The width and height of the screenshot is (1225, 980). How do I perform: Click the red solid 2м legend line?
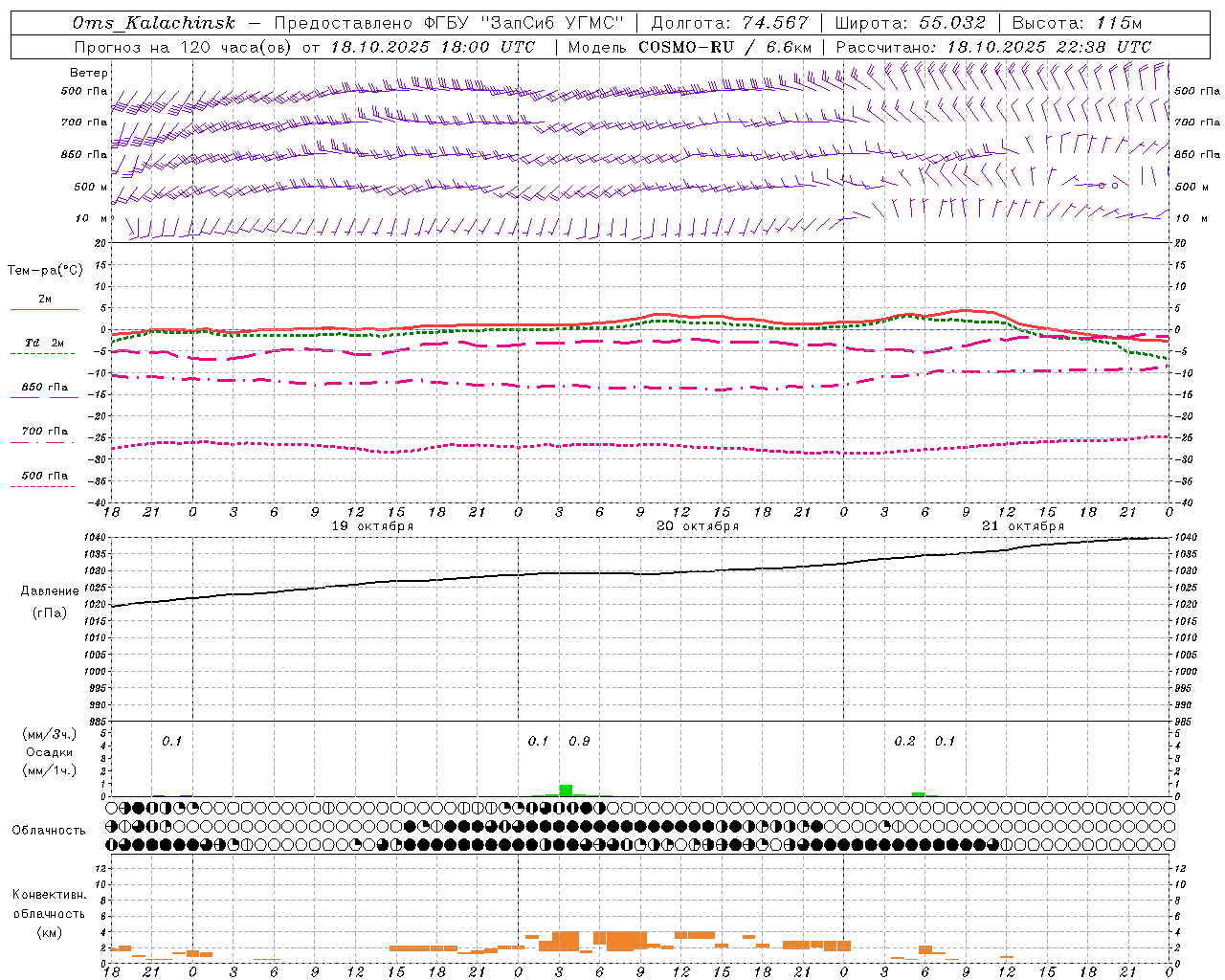tap(44, 309)
